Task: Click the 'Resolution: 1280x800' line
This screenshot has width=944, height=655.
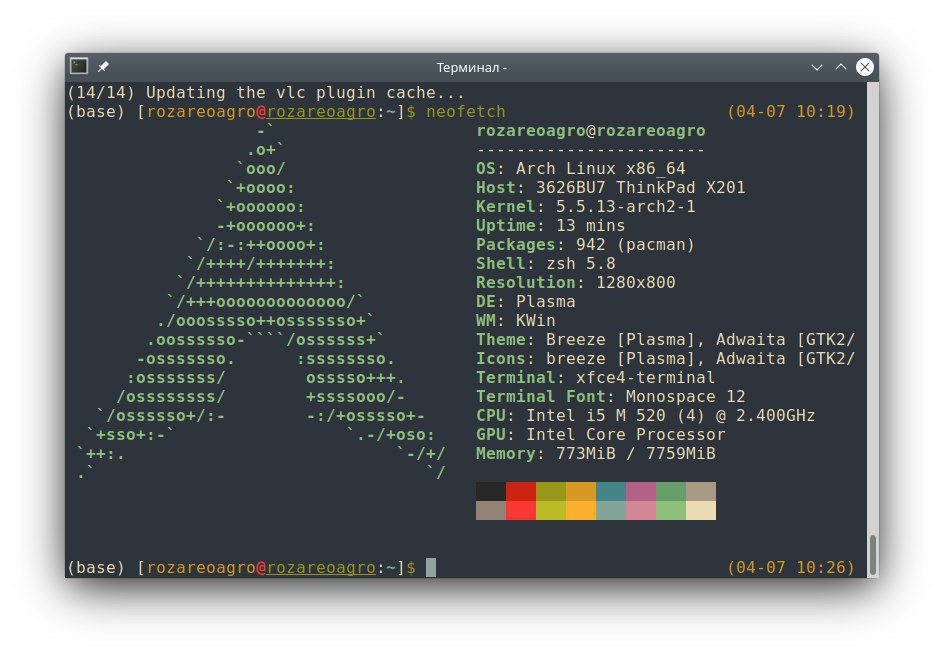Action: [x=576, y=283]
